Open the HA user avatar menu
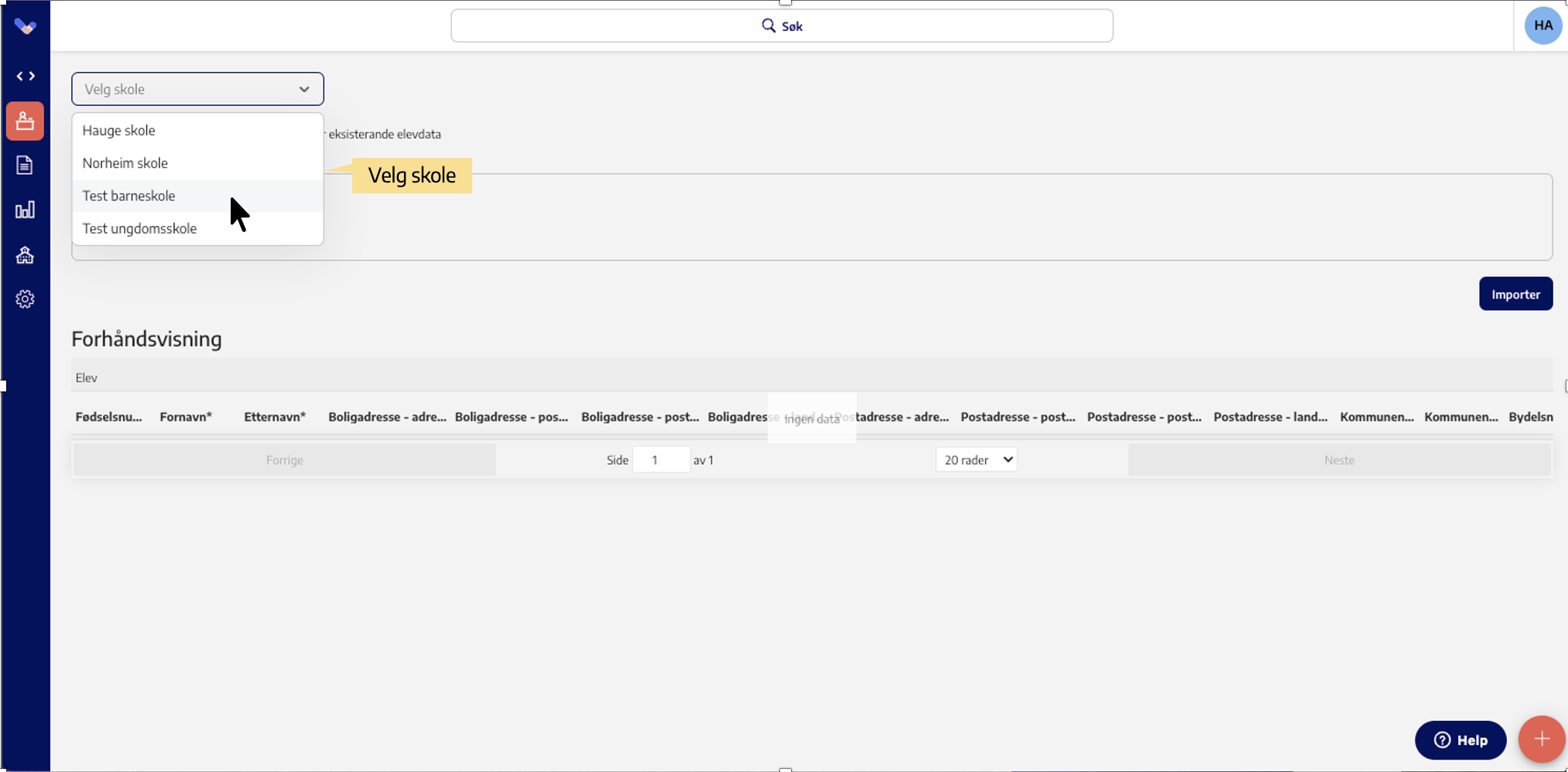This screenshot has width=1568, height=772. (x=1542, y=26)
